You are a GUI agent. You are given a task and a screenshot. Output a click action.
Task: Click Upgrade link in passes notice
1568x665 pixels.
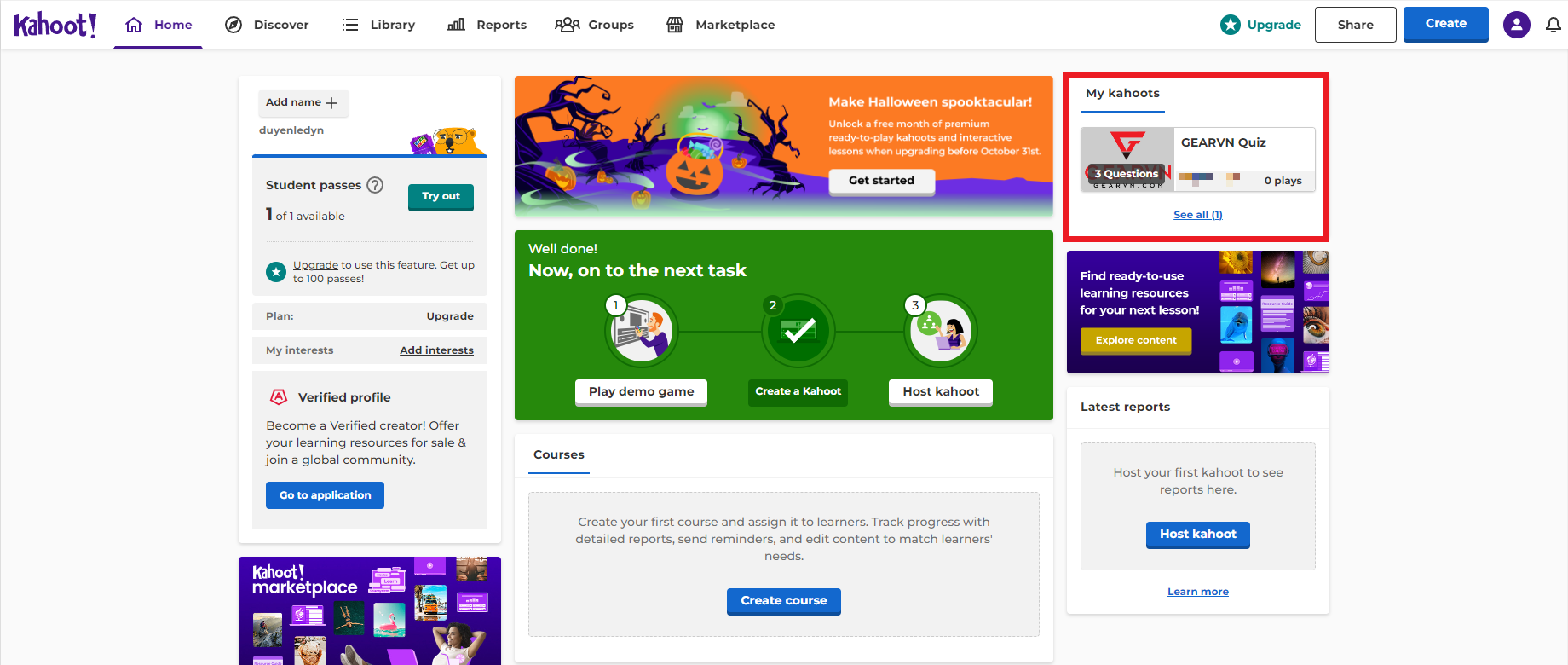(315, 265)
